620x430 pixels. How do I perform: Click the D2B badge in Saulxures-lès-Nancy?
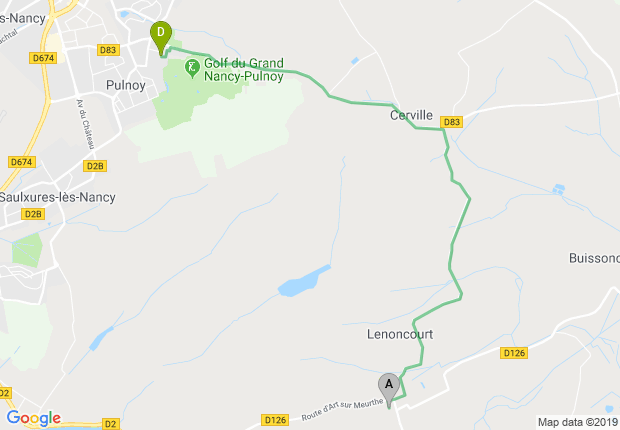coord(33,214)
